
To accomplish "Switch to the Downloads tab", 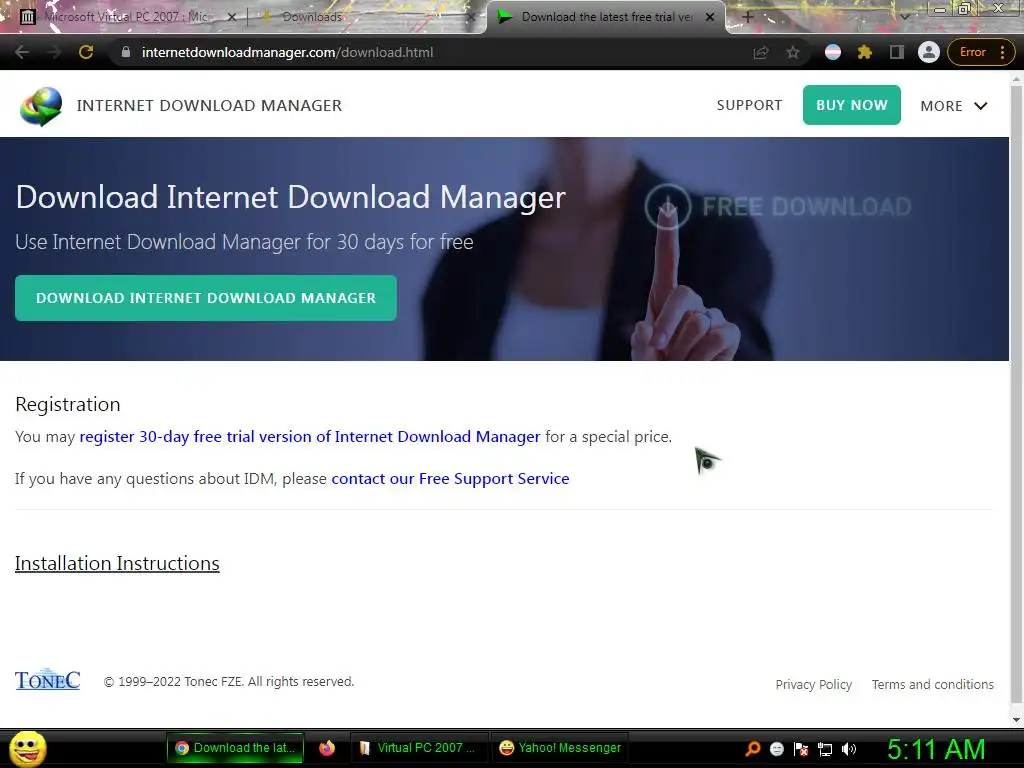I will pos(366,17).
